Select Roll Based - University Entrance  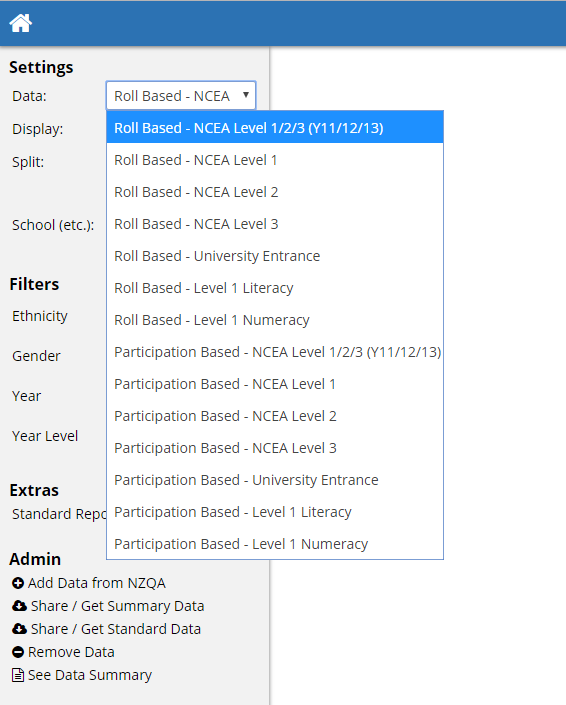275,256
